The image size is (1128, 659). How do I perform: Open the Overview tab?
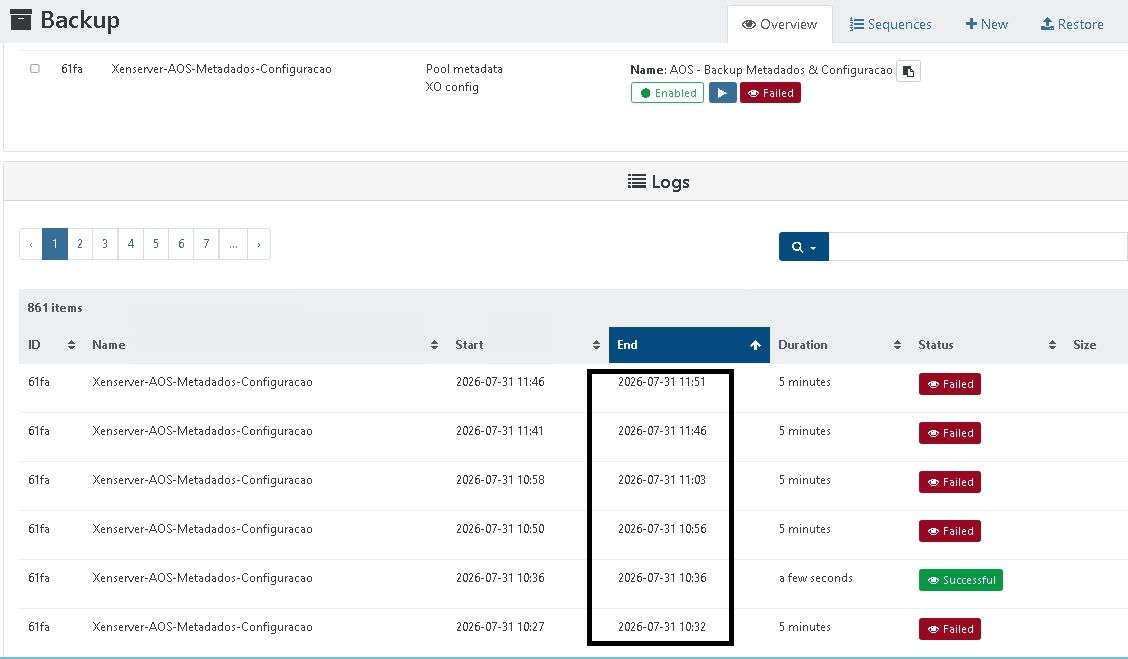pos(780,24)
